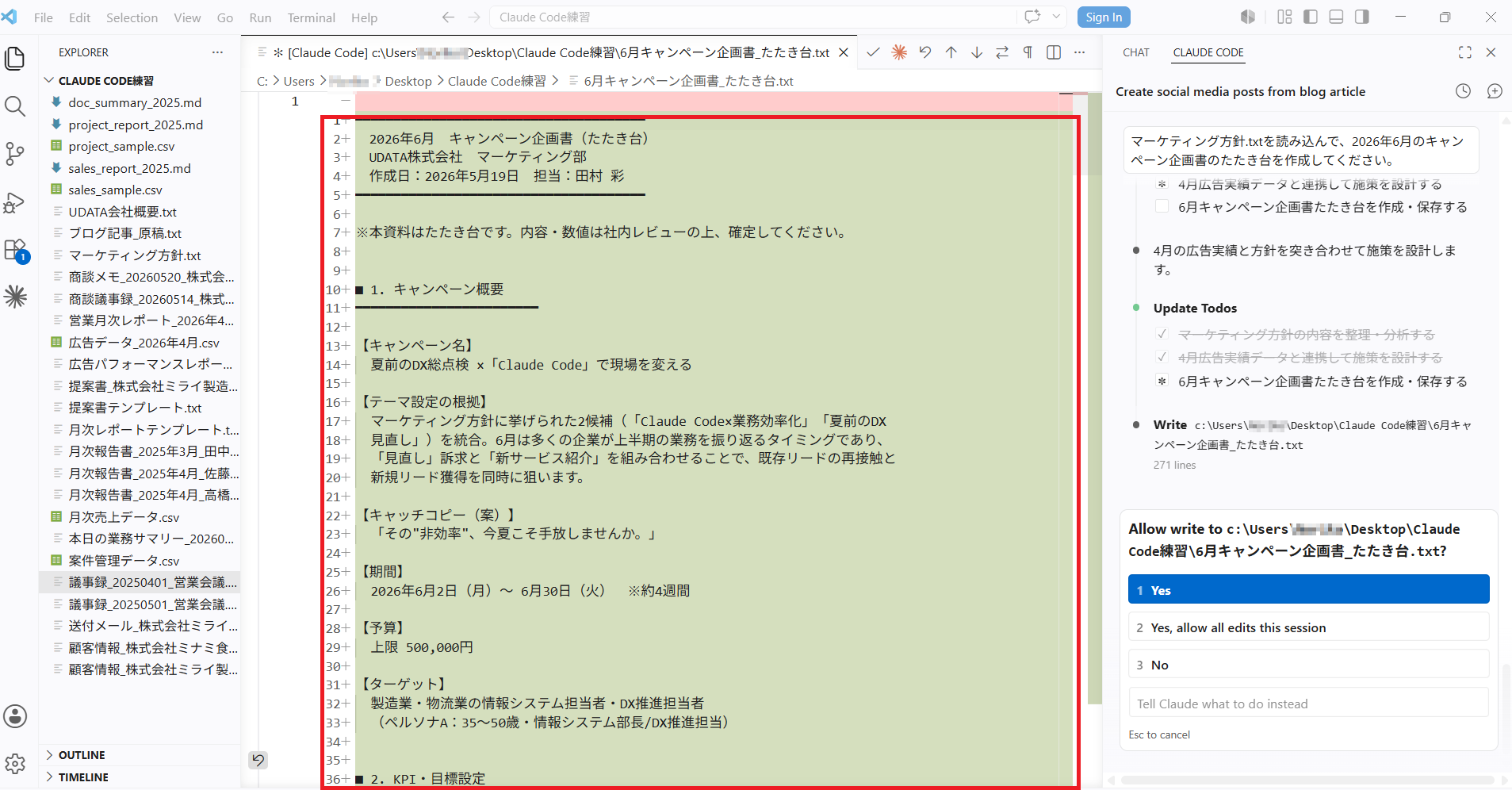Image resolution: width=1512 pixels, height=790 pixels.
Task: Toggle Primary Side Bar visibility
Action: [x=1311, y=17]
